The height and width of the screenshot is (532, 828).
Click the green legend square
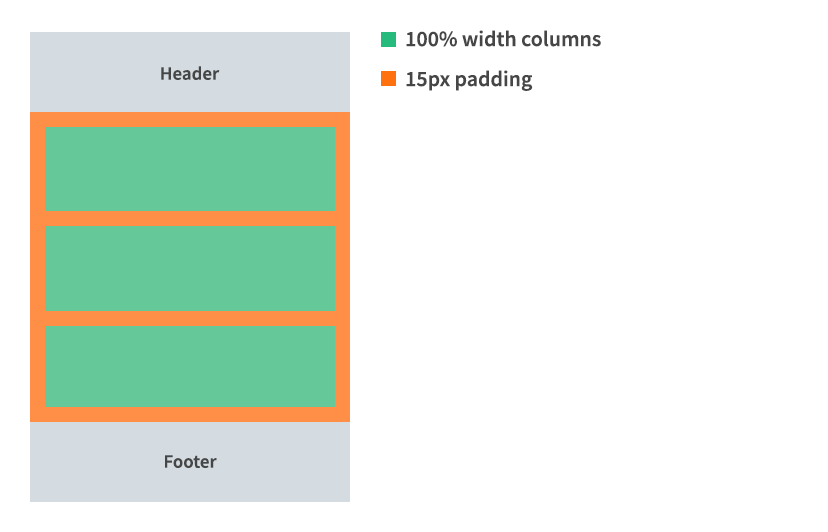[389, 40]
